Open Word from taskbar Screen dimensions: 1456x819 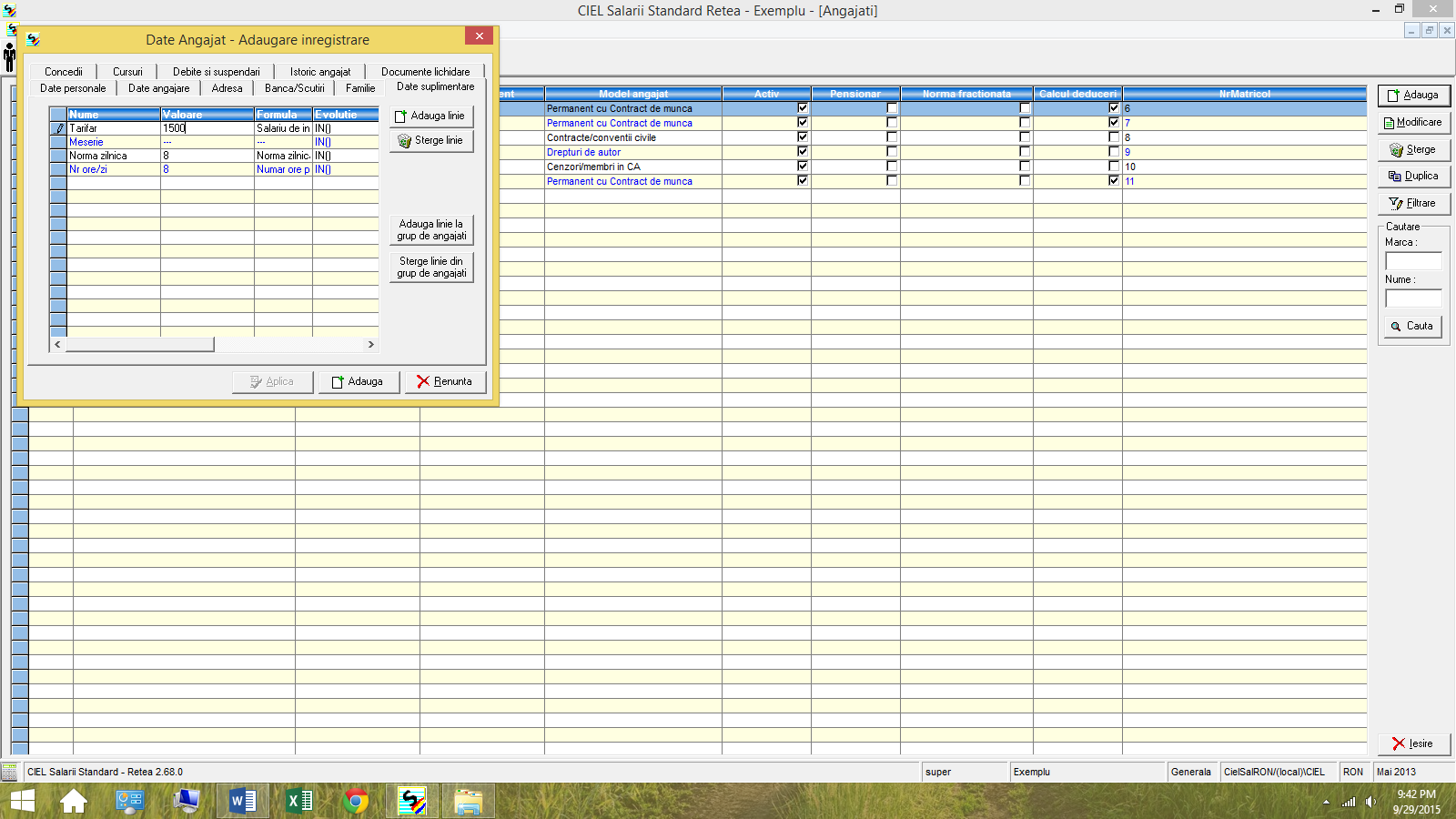point(242,801)
